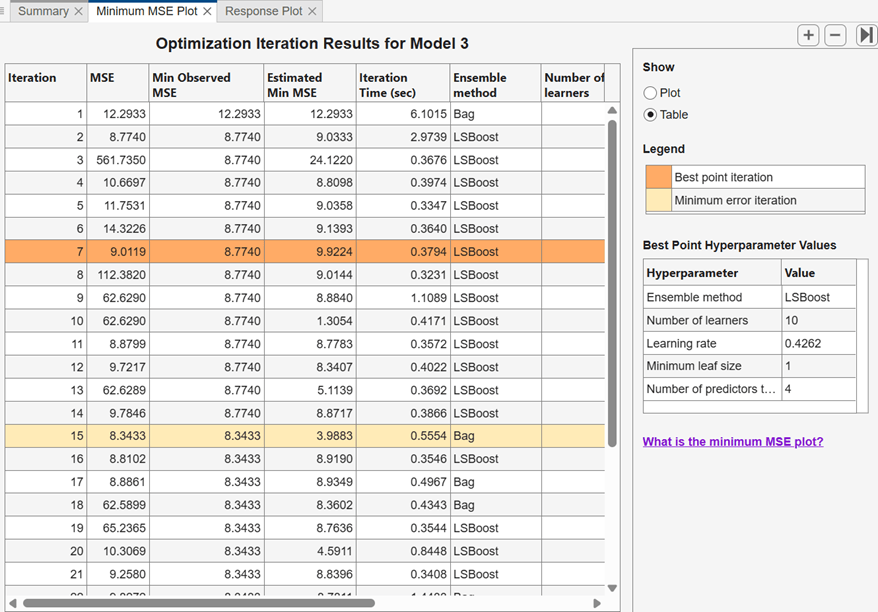Click the table's vertical scrollbar thumb

tap(612, 283)
